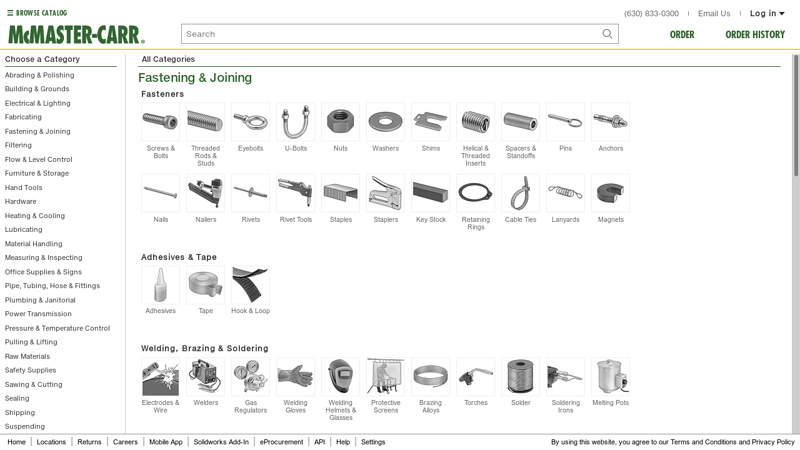This screenshot has width=800, height=450.
Task: Click the vertical page scrollbar
Action: (795, 116)
